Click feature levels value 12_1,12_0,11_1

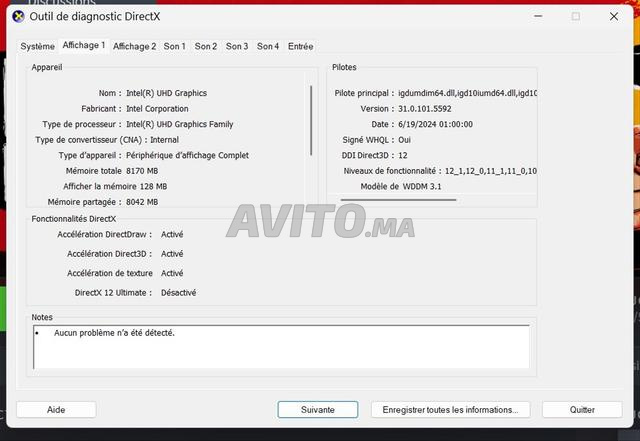[x=491, y=171]
